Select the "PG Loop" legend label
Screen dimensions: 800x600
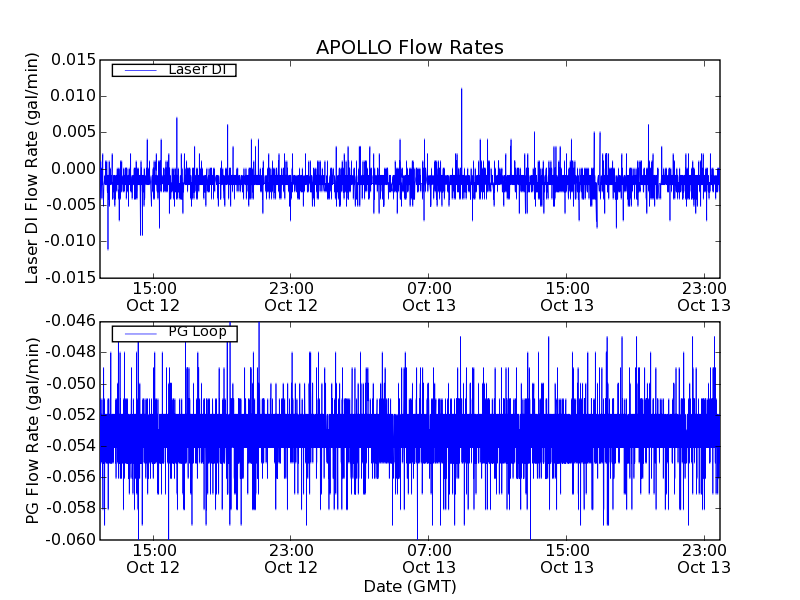(197, 332)
